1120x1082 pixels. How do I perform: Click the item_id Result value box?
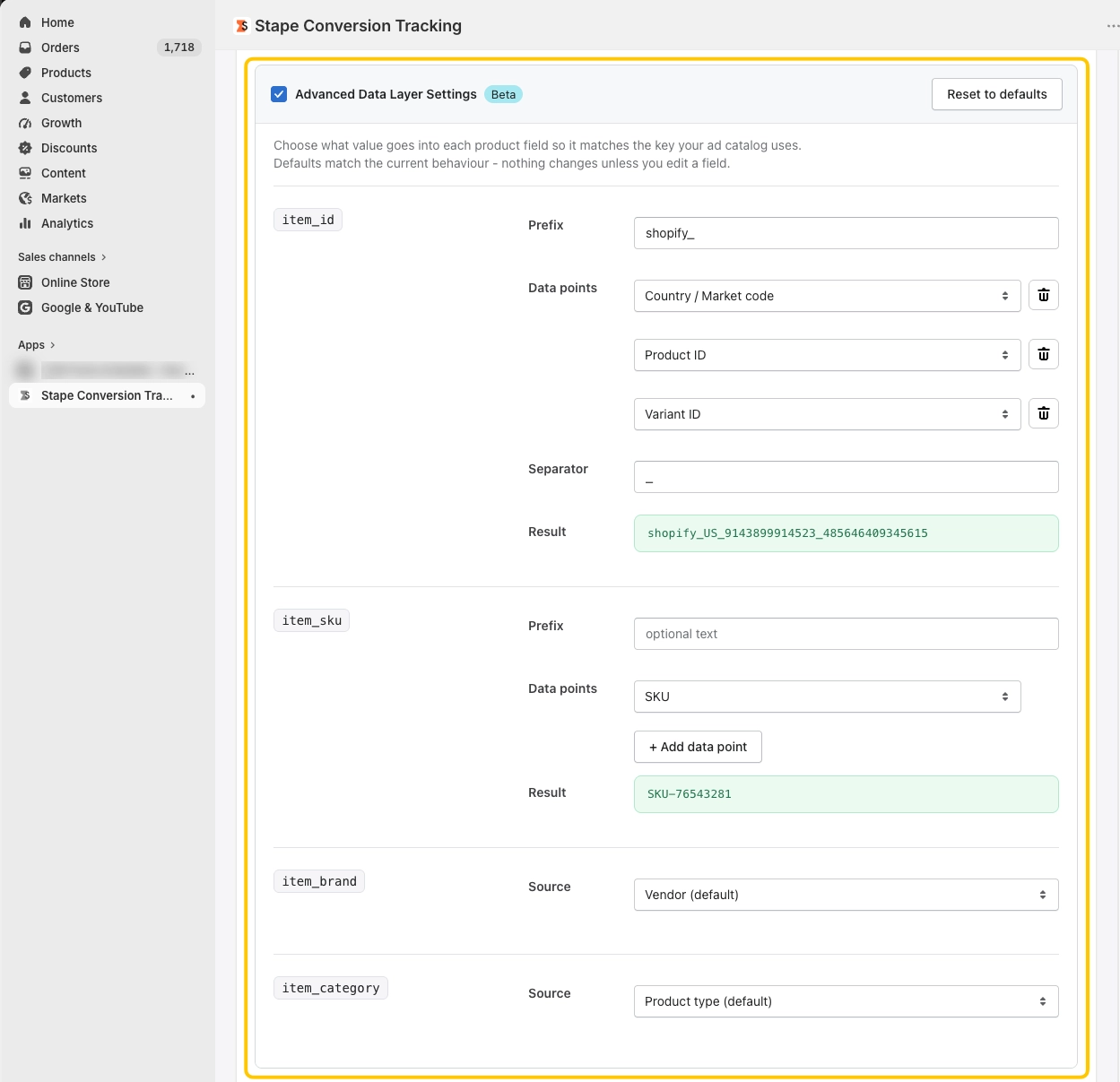(x=846, y=533)
